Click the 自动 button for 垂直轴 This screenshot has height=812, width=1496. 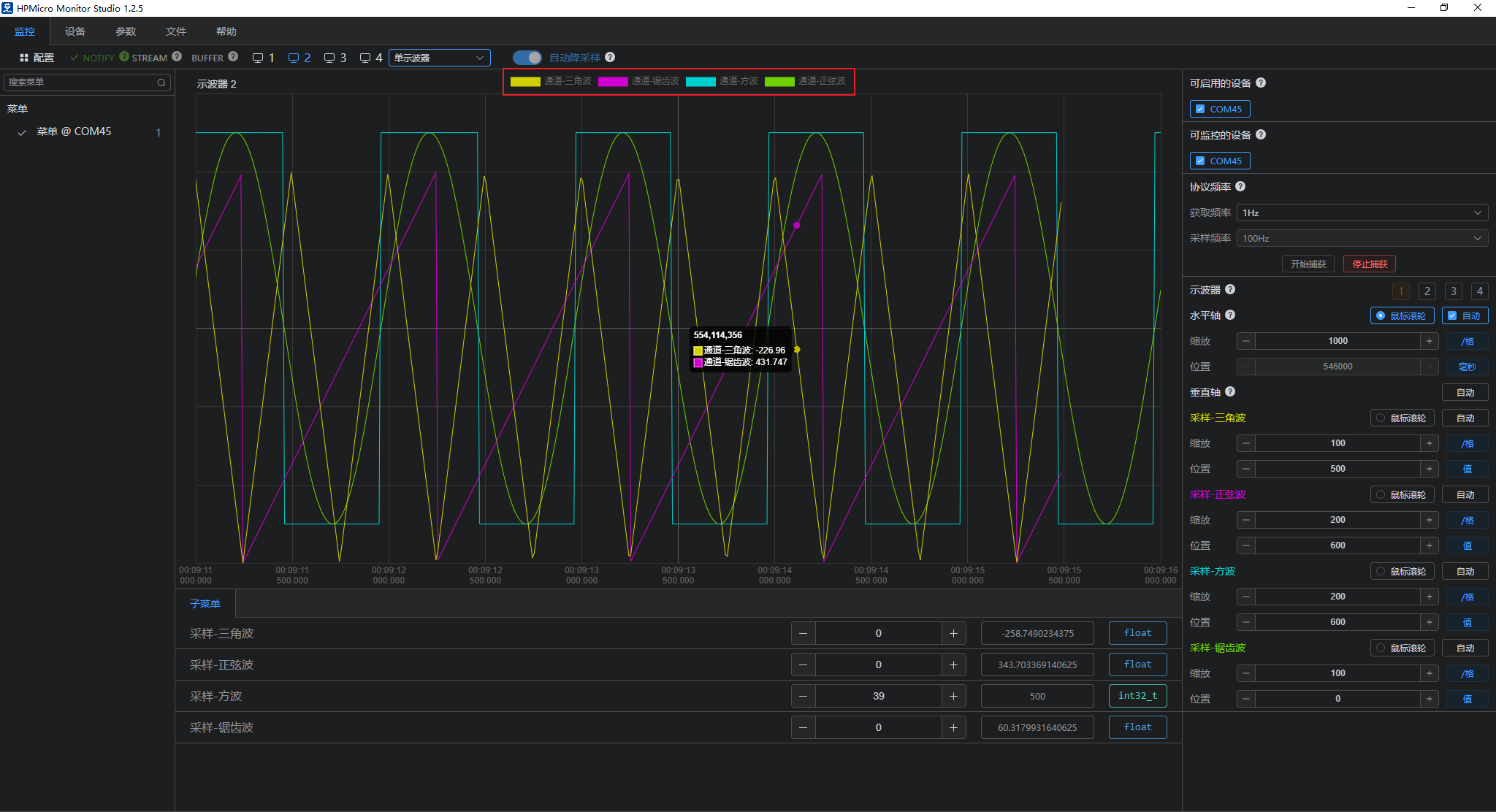coord(1465,392)
